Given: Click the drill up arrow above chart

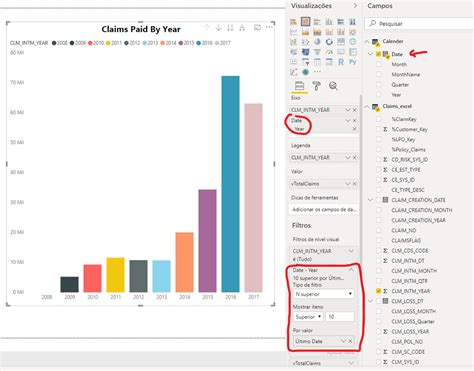Looking at the screenshot, I should pos(207,28).
